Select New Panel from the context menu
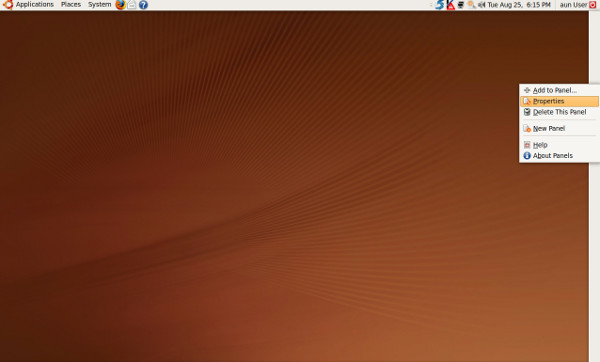 click(559, 129)
